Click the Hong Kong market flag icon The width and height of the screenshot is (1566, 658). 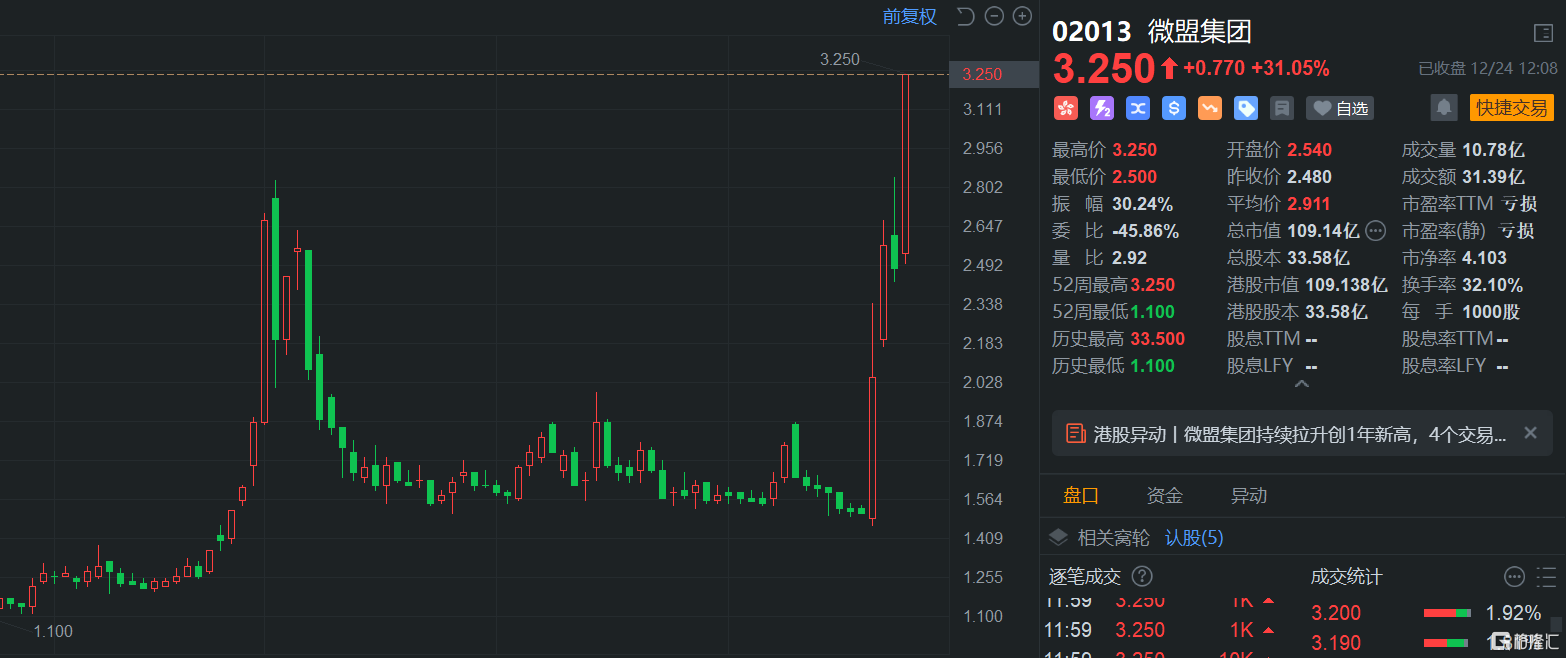[1065, 108]
